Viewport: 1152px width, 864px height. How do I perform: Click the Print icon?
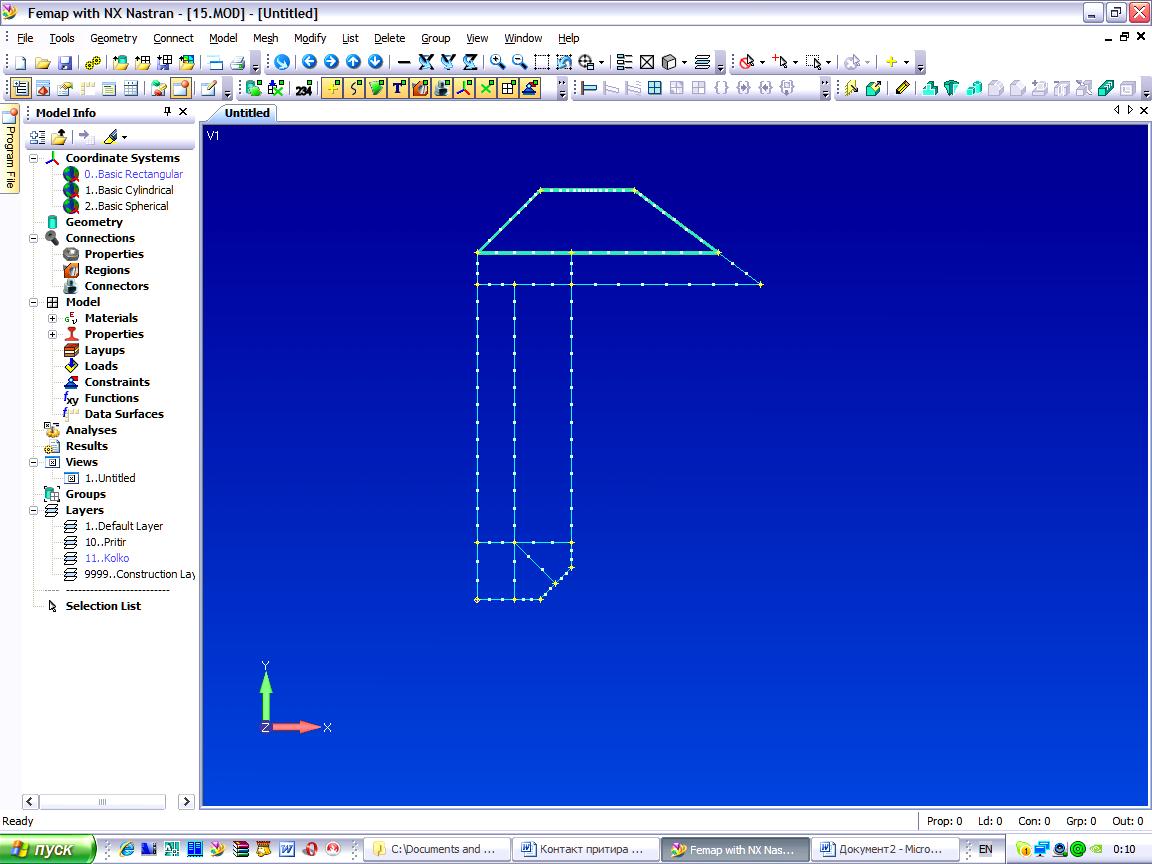pos(237,62)
